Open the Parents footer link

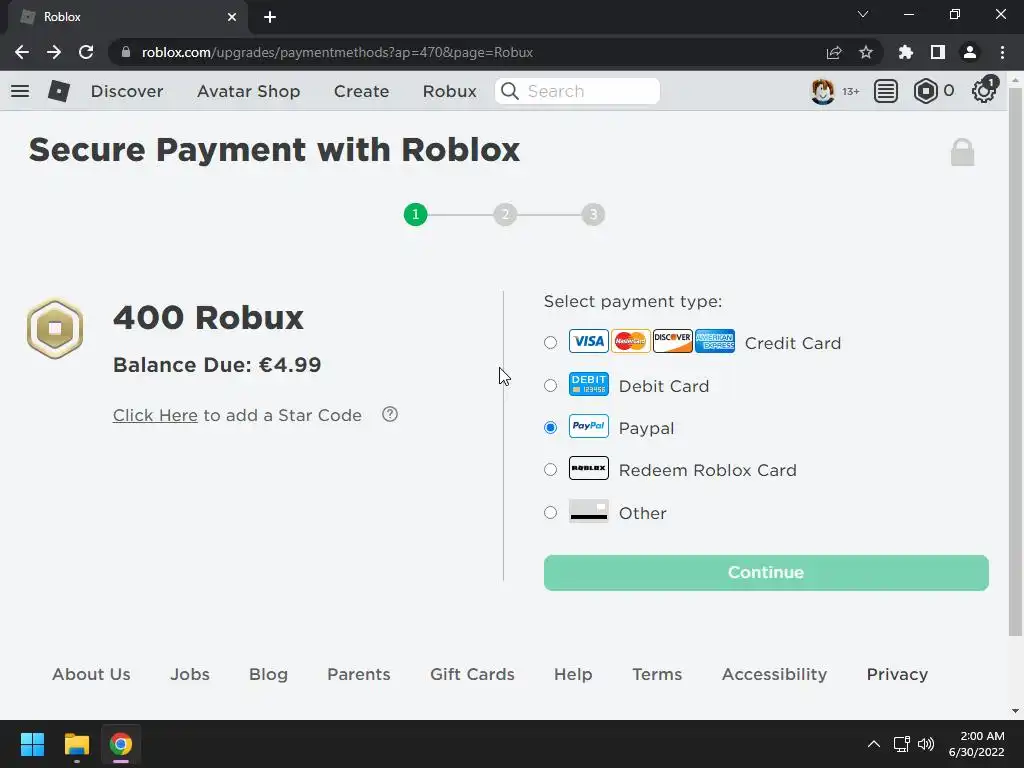coord(359,674)
